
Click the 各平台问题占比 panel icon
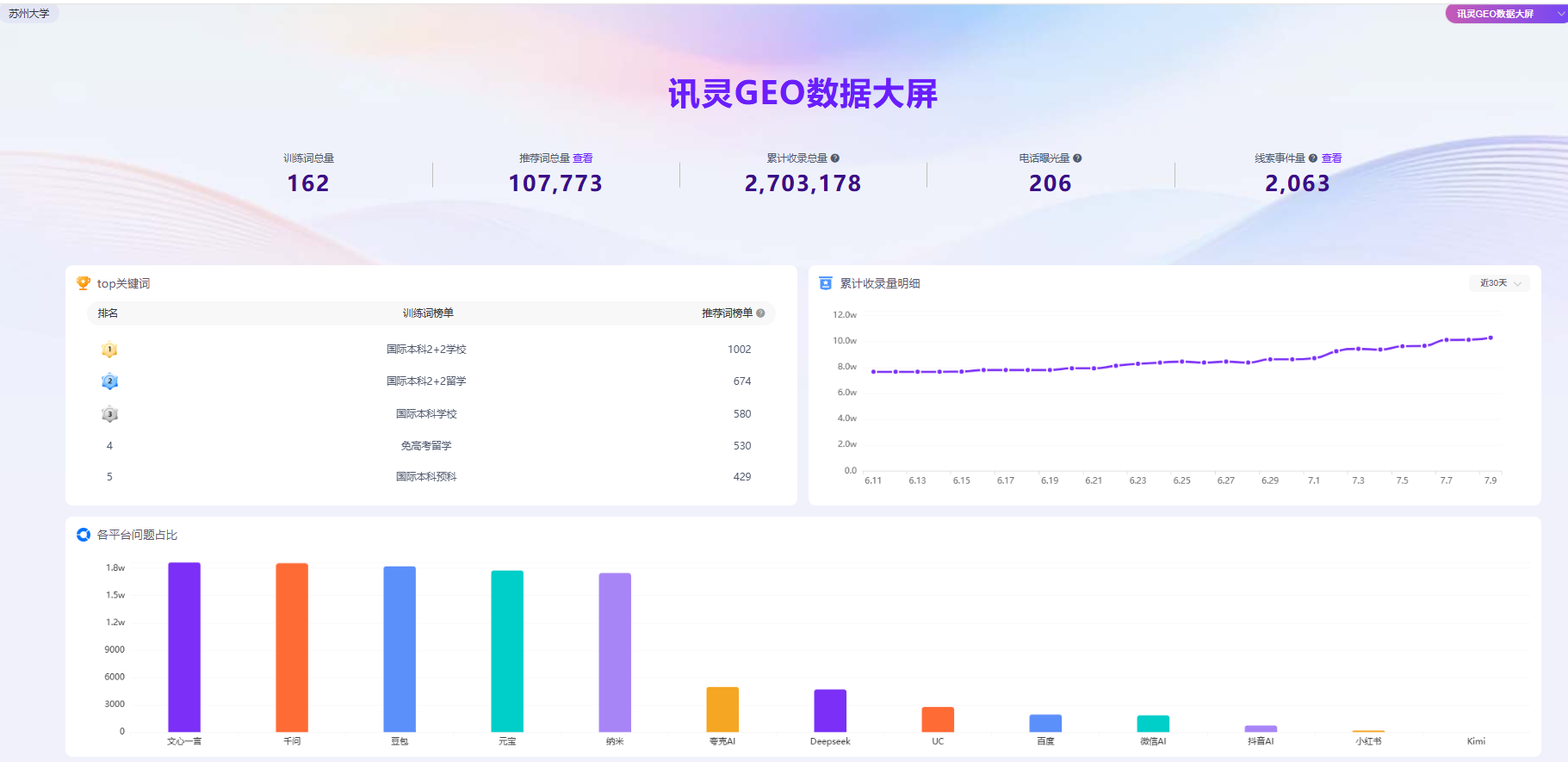[x=84, y=535]
